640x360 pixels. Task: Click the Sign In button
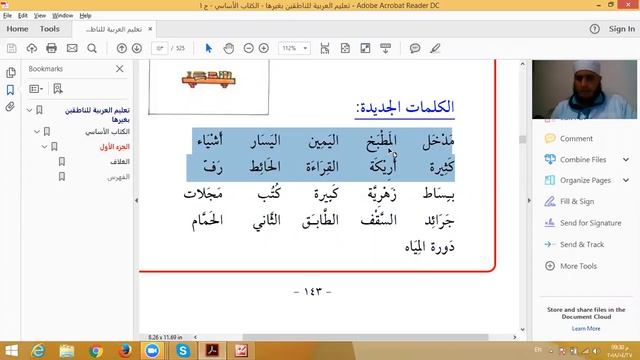622,29
